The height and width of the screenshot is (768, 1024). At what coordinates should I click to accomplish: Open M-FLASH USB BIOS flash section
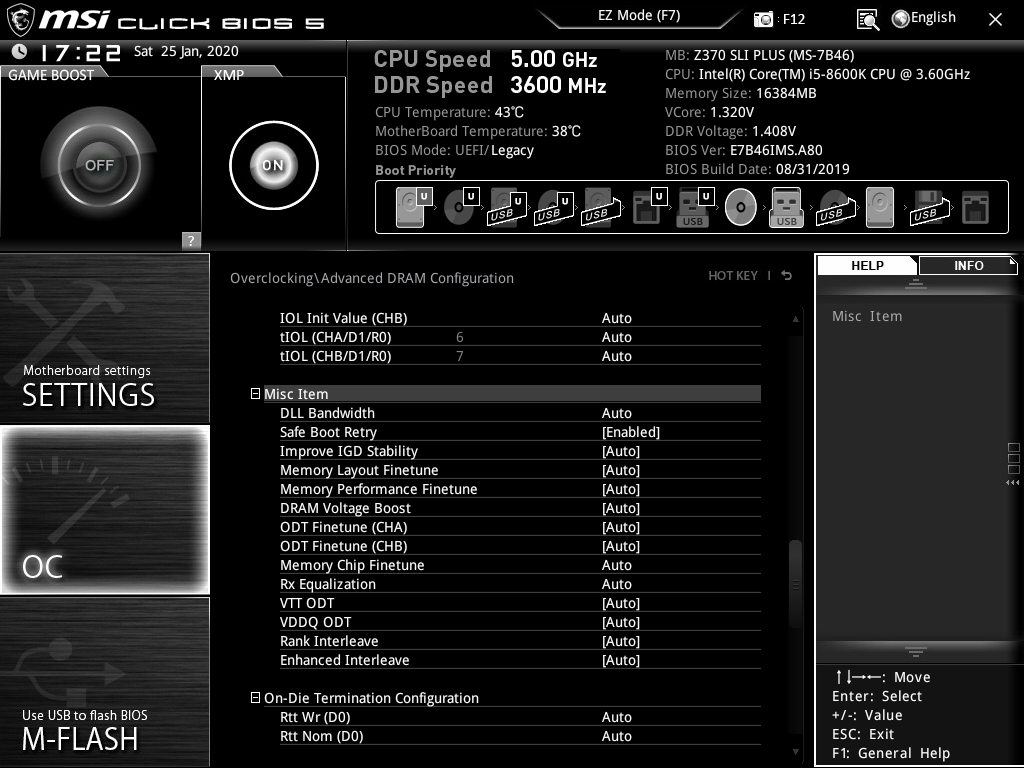pos(104,682)
